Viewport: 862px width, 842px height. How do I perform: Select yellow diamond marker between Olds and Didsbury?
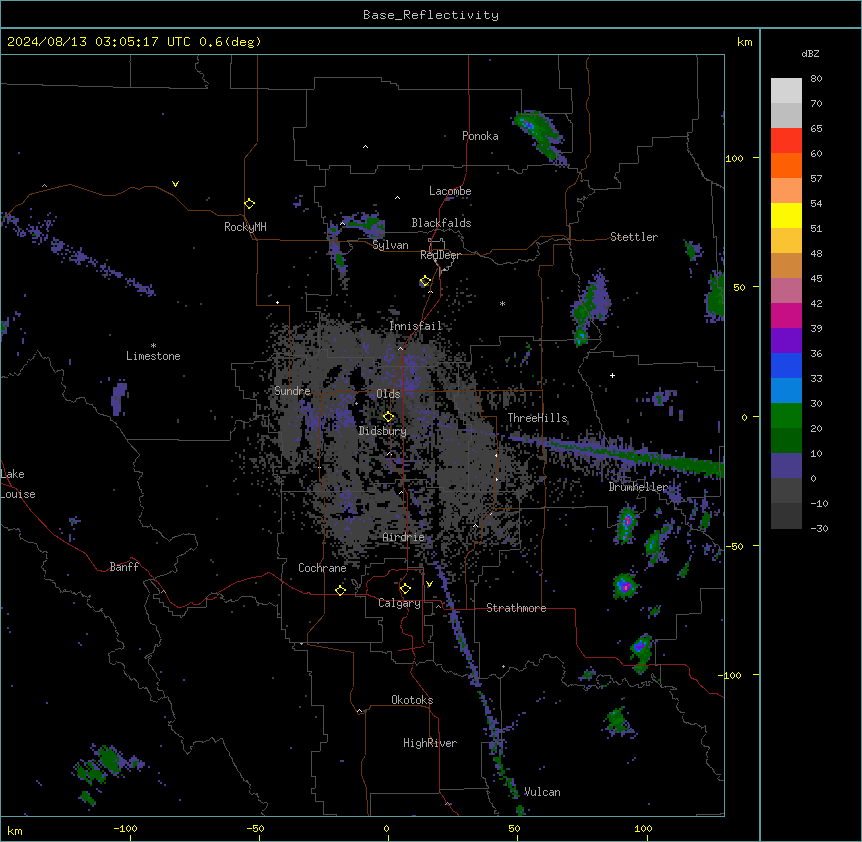click(388, 417)
